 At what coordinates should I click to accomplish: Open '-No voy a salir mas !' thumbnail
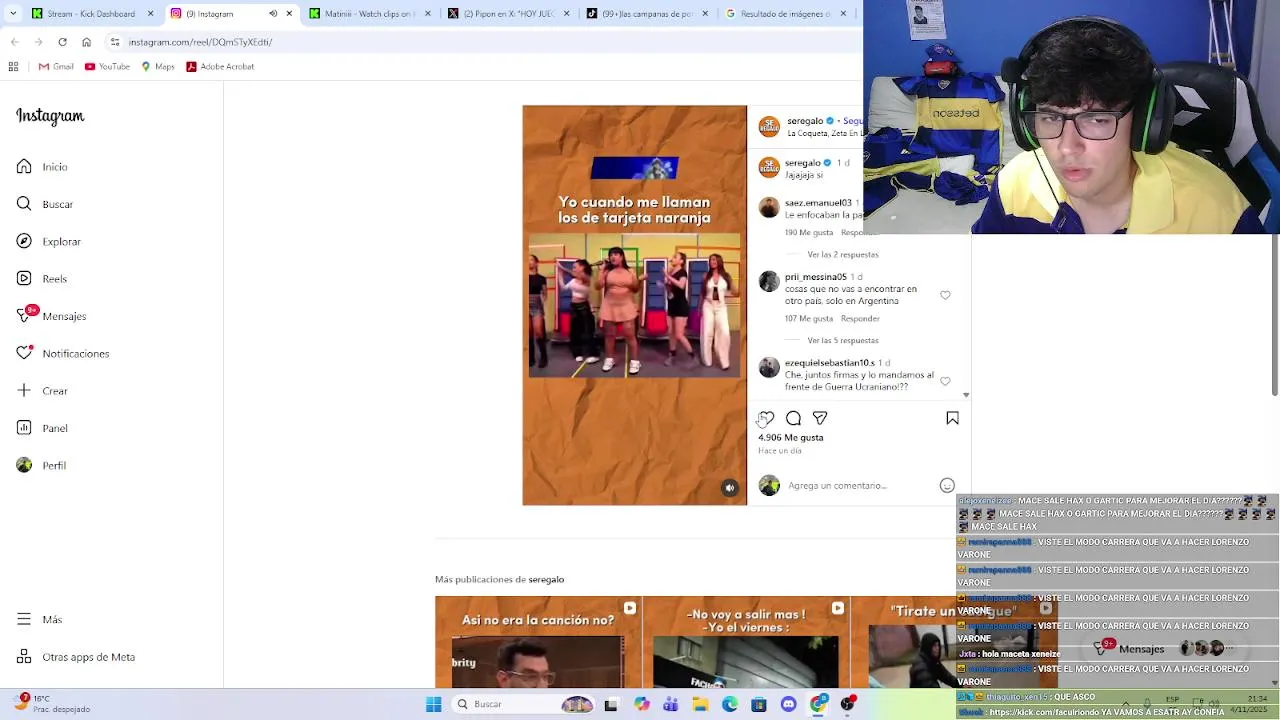pos(746,642)
